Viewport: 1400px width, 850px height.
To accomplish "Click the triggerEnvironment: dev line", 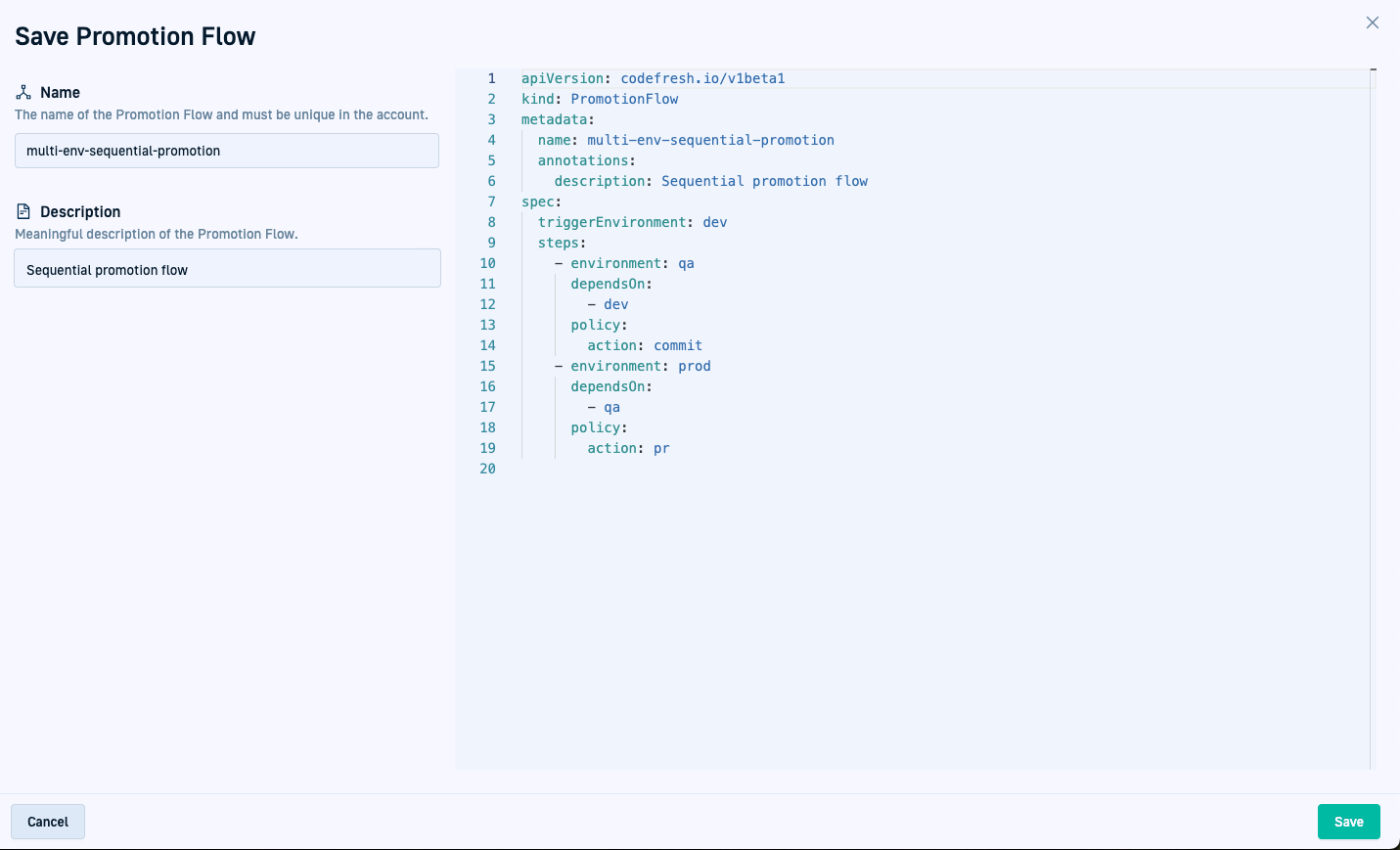I will click(632, 222).
